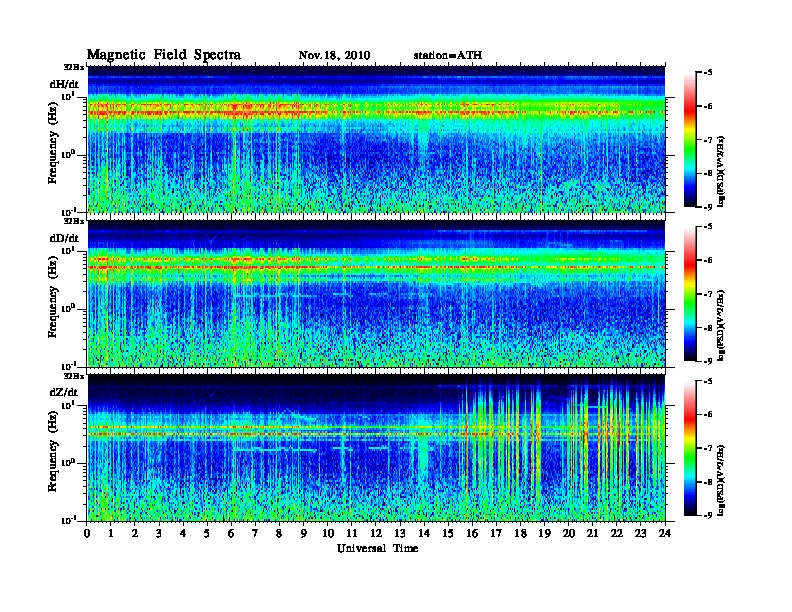Click the color bar beside the dZ/dt panel

tap(690, 448)
